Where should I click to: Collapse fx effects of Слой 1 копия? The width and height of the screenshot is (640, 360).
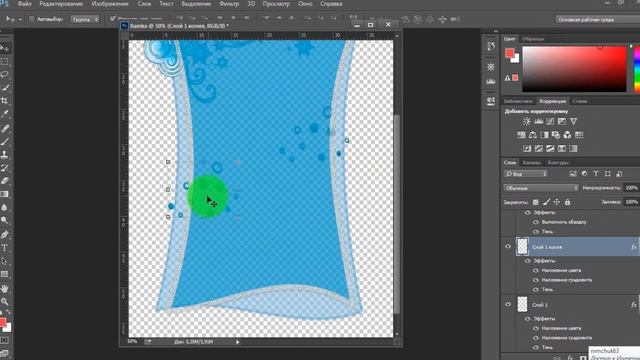pos(634,247)
